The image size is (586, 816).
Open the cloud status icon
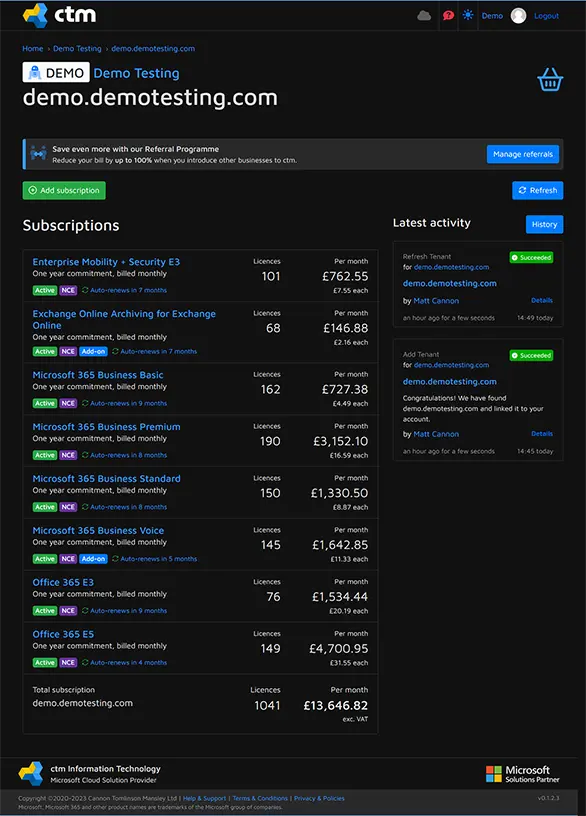(424, 16)
